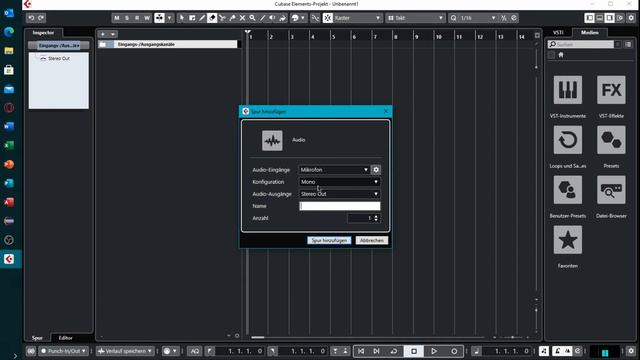Click the Redo arrow in the toolbar
Viewport: 640px width, 360px height.
point(41,18)
